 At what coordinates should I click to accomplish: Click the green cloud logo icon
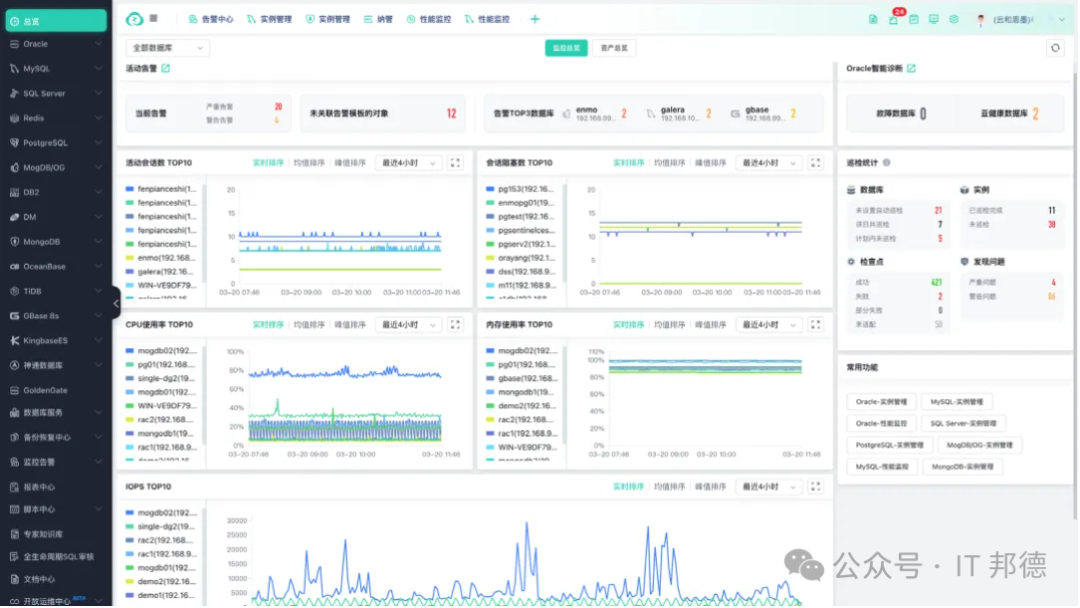click(x=134, y=19)
